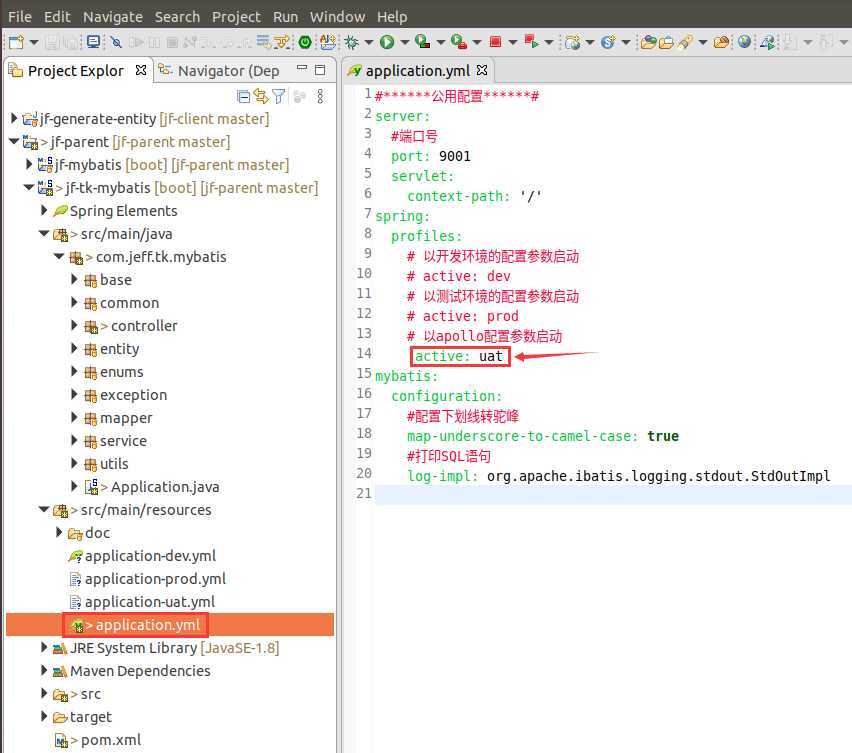Click the Open Type folder icon
852x753 pixels.
(x=648, y=42)
